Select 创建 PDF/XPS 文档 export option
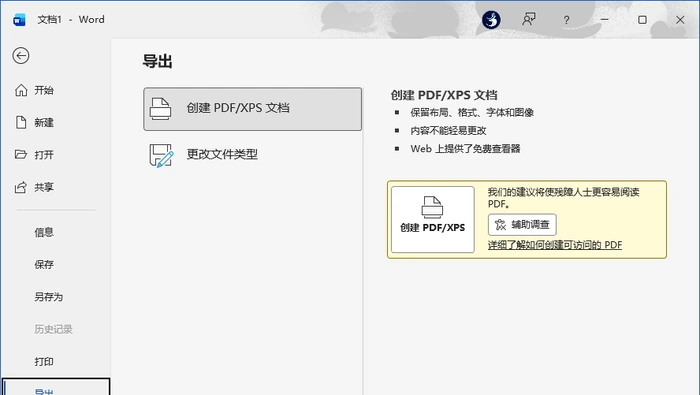 pyautogui.click(x=253, y=109)
